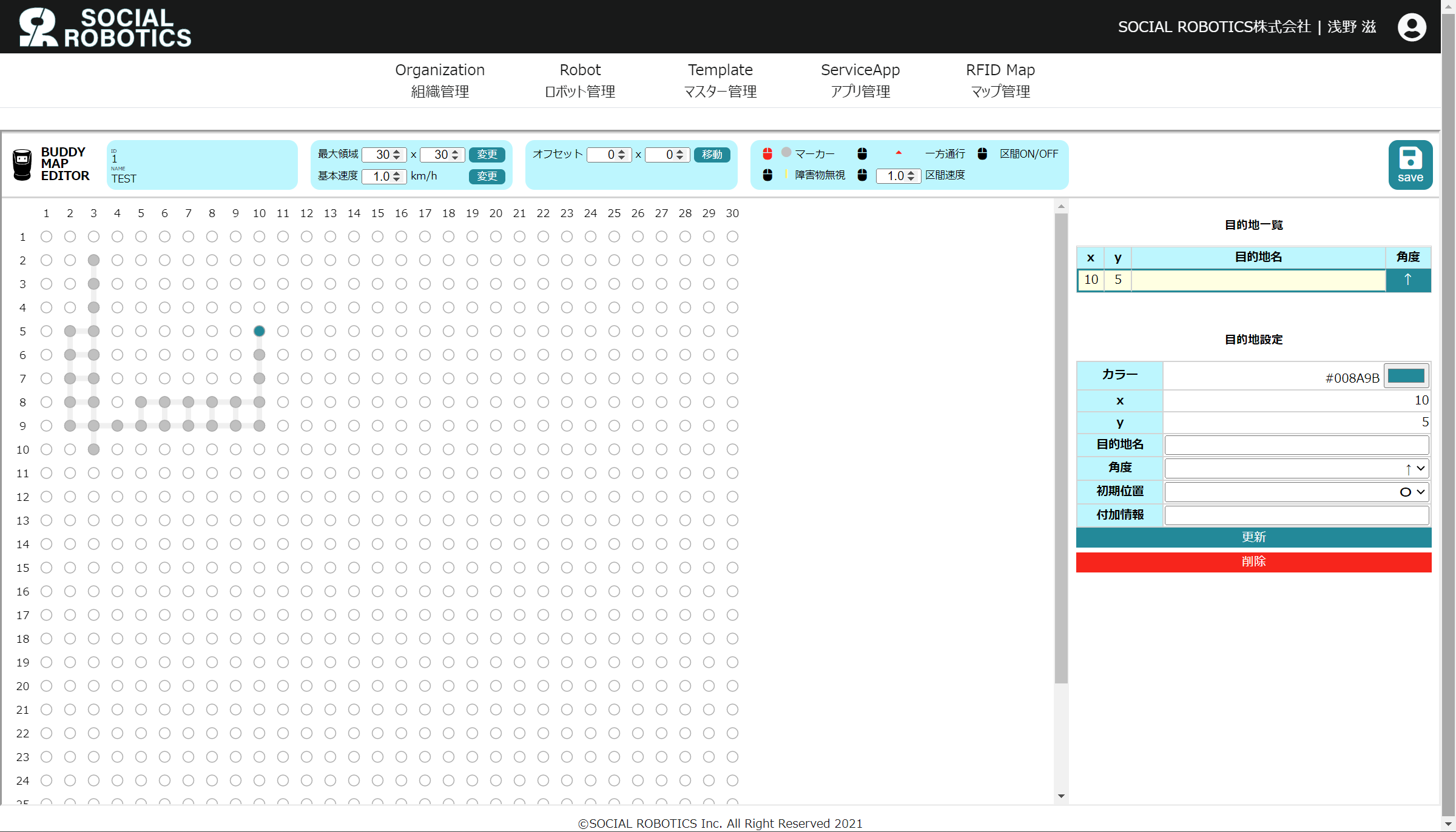The height and width of the screenshot is (832, 1456).
Task: Click the Buddy Map Editor robot icon
Action: (22, 164)
